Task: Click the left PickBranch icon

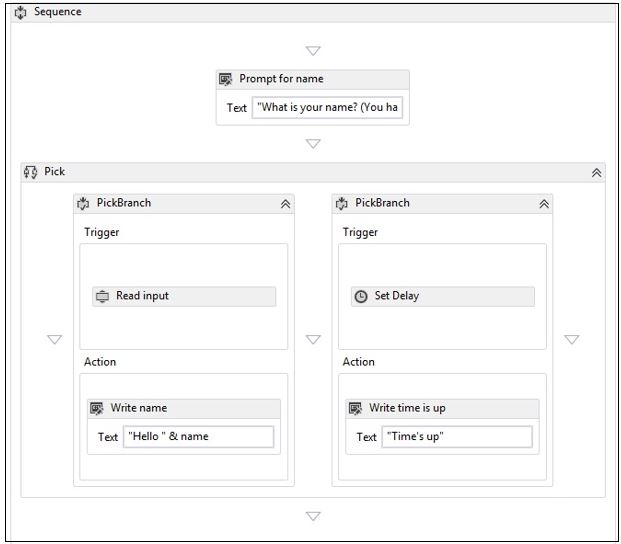Action: point(83,203)
